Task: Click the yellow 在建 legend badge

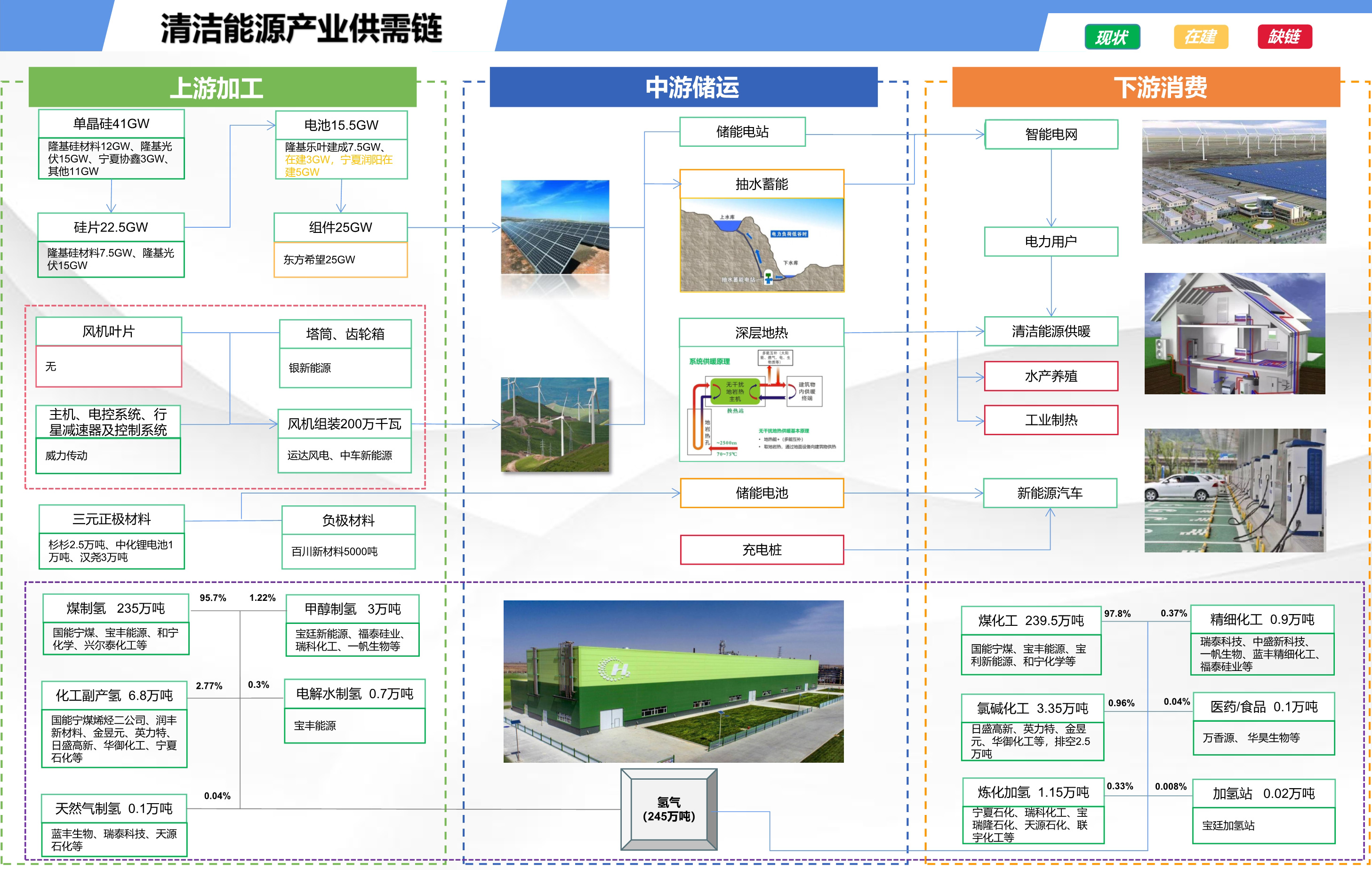Action: click(x=1201, y=37)
